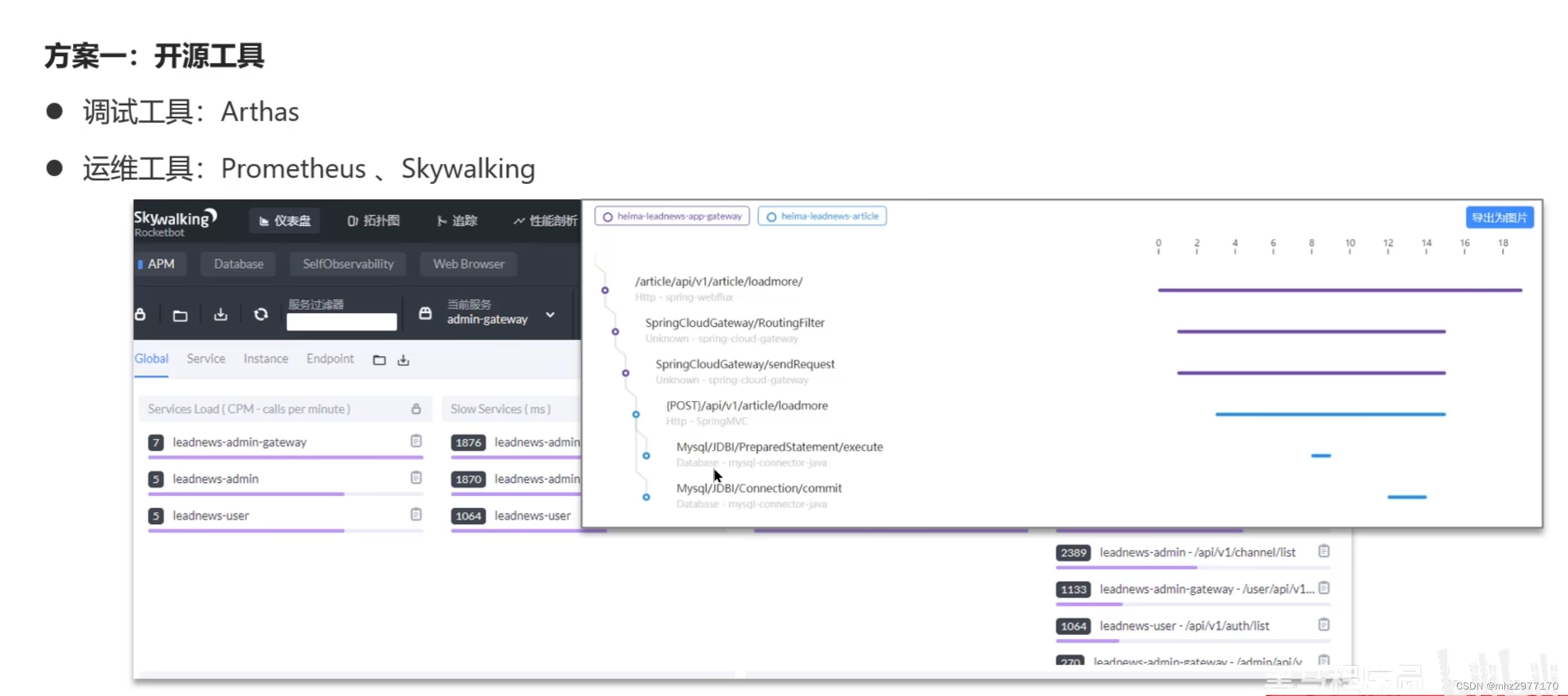Image resolution: width=1568 pixels, height=696 pixels.
Task: Click node circle of sendRequest span
Action: click(x=625, y=373)
